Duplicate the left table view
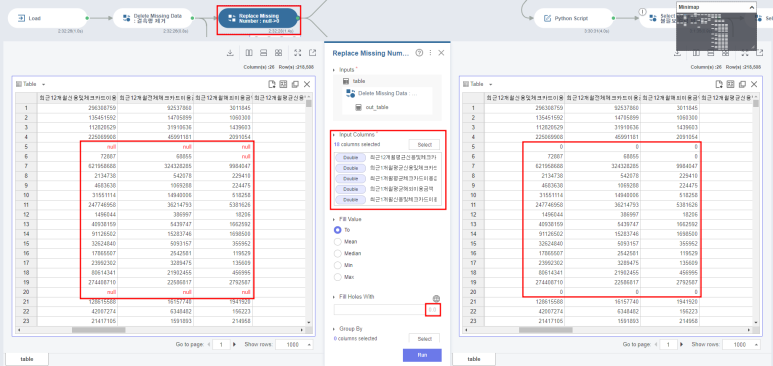Image resolution: width=773 pixels, height=366 pixels. [x=295, y=84]
